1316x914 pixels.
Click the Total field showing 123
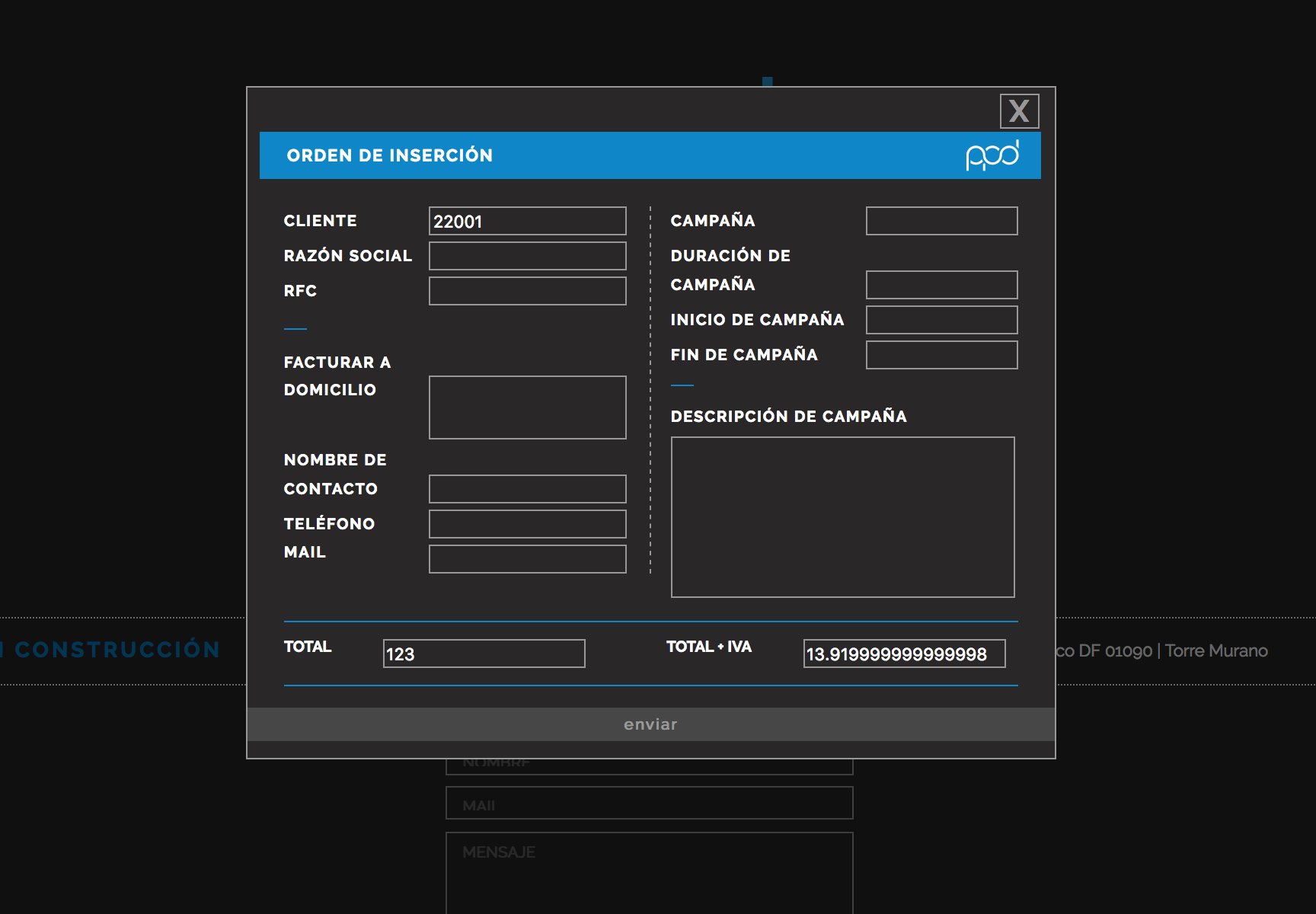[x=484, y=654]
